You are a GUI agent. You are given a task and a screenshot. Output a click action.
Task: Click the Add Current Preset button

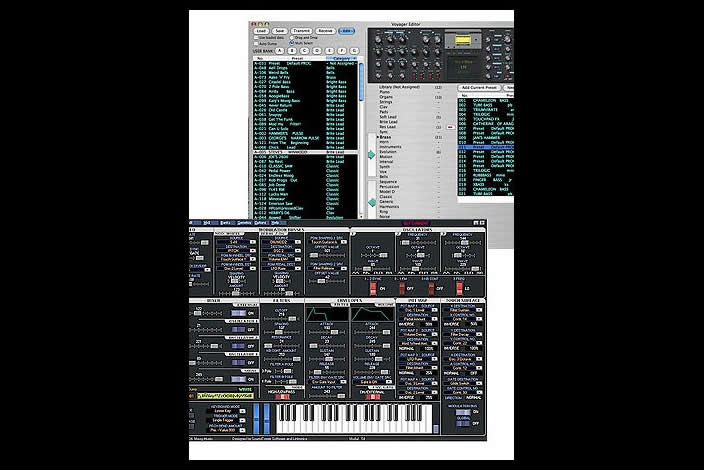pos(479,88)
